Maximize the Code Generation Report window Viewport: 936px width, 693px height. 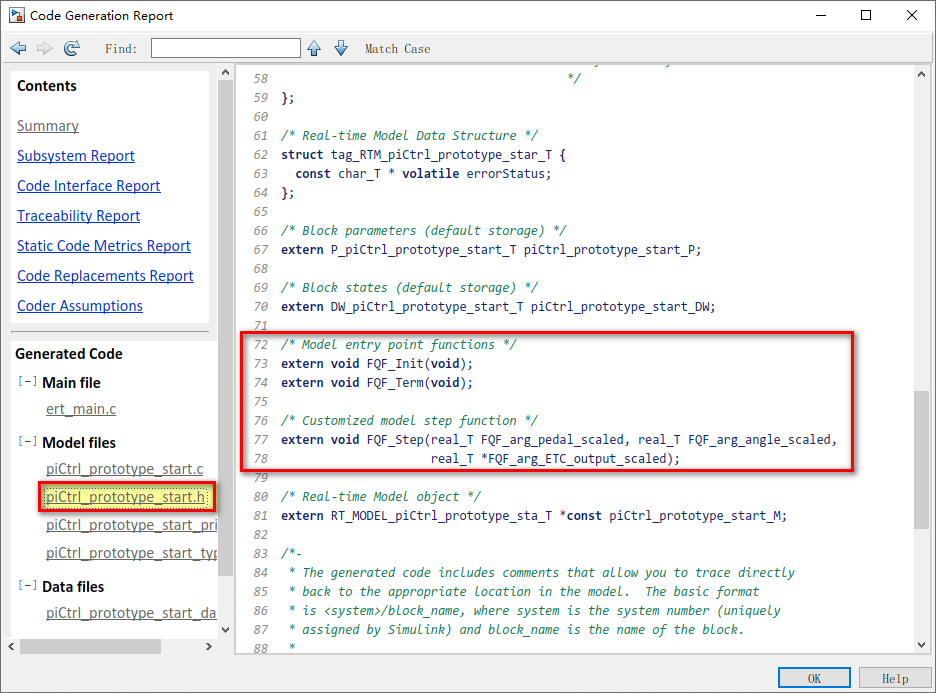click(x=866, y=16)
